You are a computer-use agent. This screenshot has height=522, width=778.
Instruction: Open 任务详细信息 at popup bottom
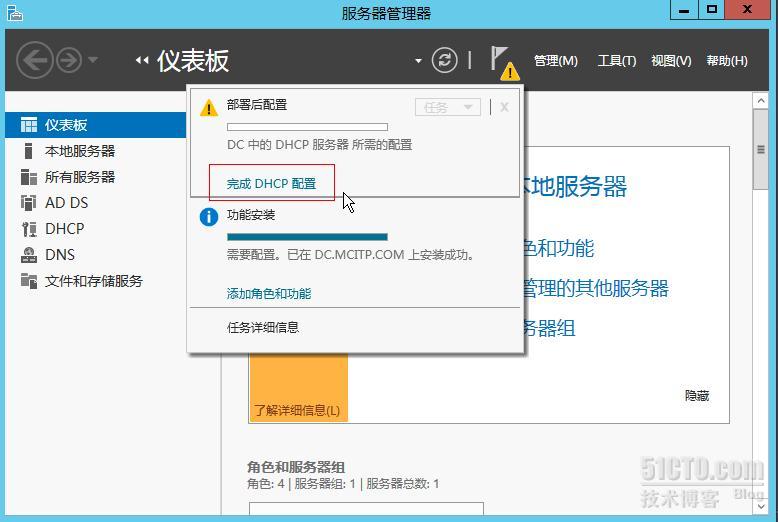click(x=263, y=327)
